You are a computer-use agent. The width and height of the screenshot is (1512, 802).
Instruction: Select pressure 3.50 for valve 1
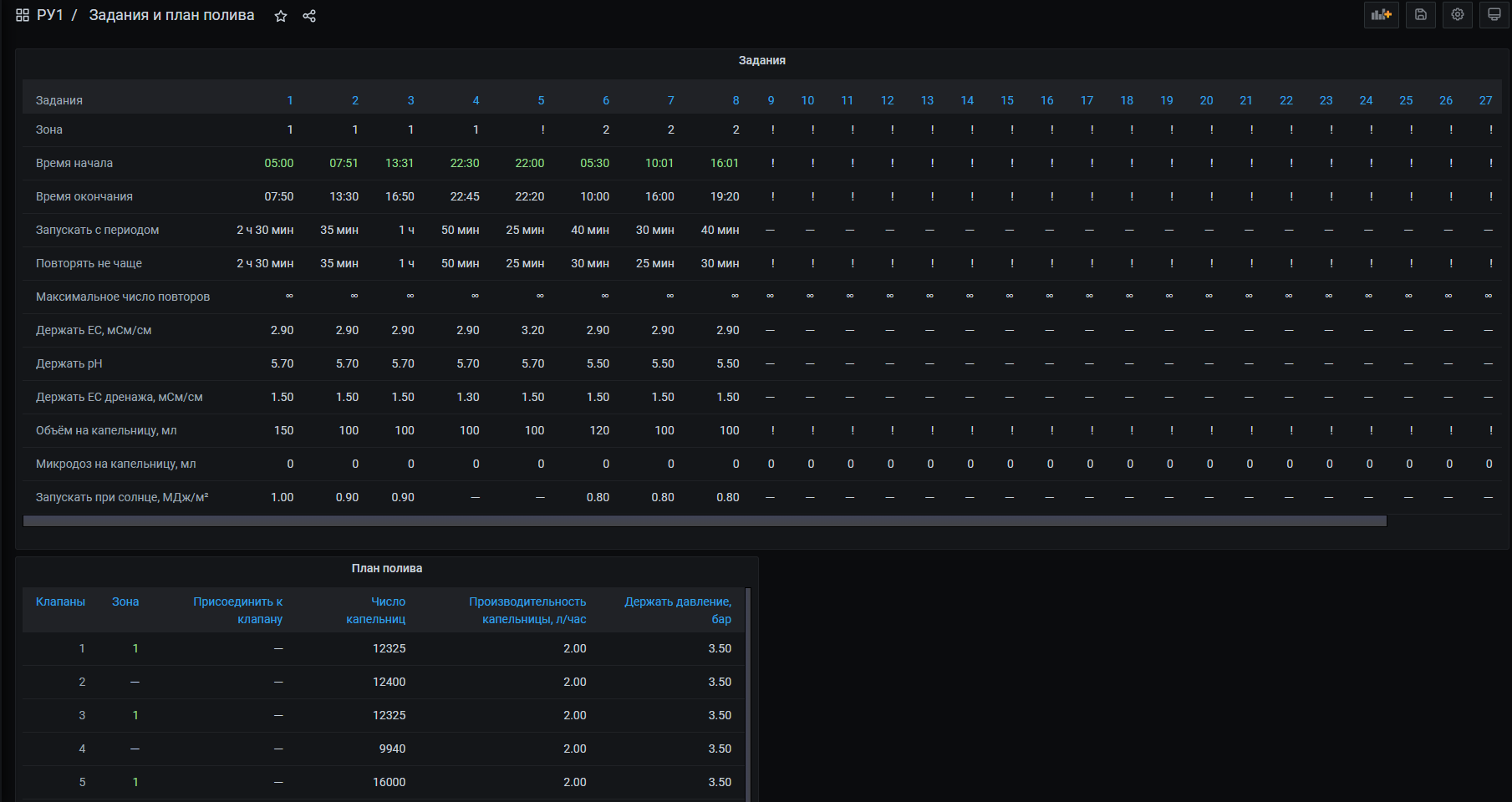point(720,648)
